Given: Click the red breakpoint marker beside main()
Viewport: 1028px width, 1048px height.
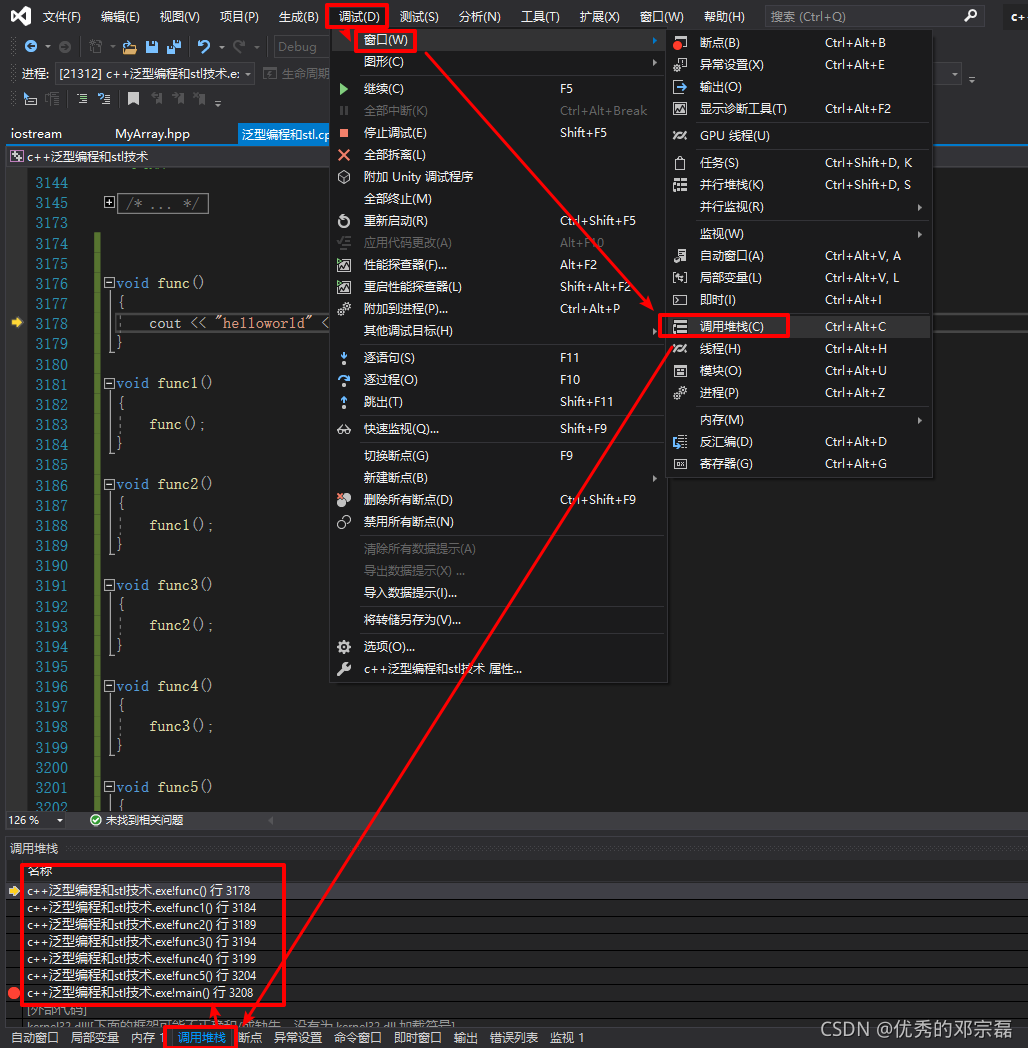Looking at the screenshot, I should click(13, 993).
